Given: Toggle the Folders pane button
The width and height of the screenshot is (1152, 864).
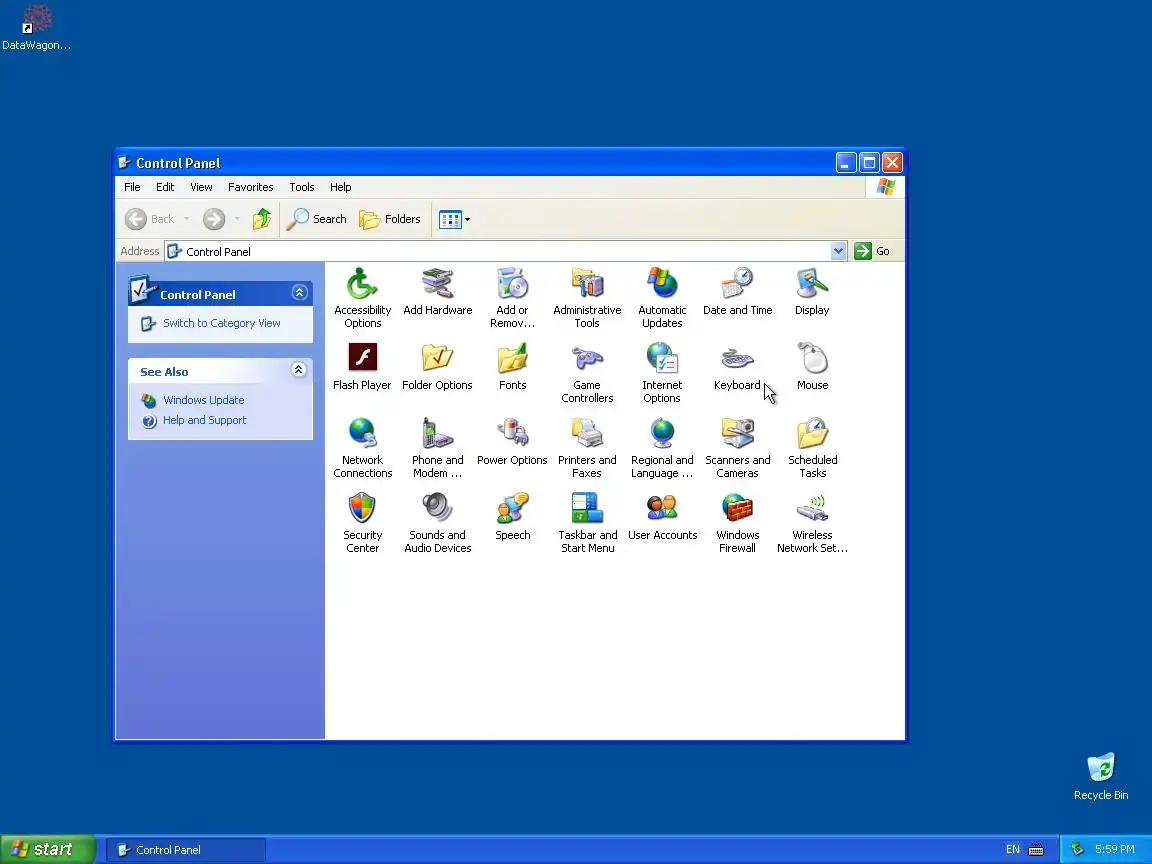Looking at the screenshot, I should pos(389,219).
